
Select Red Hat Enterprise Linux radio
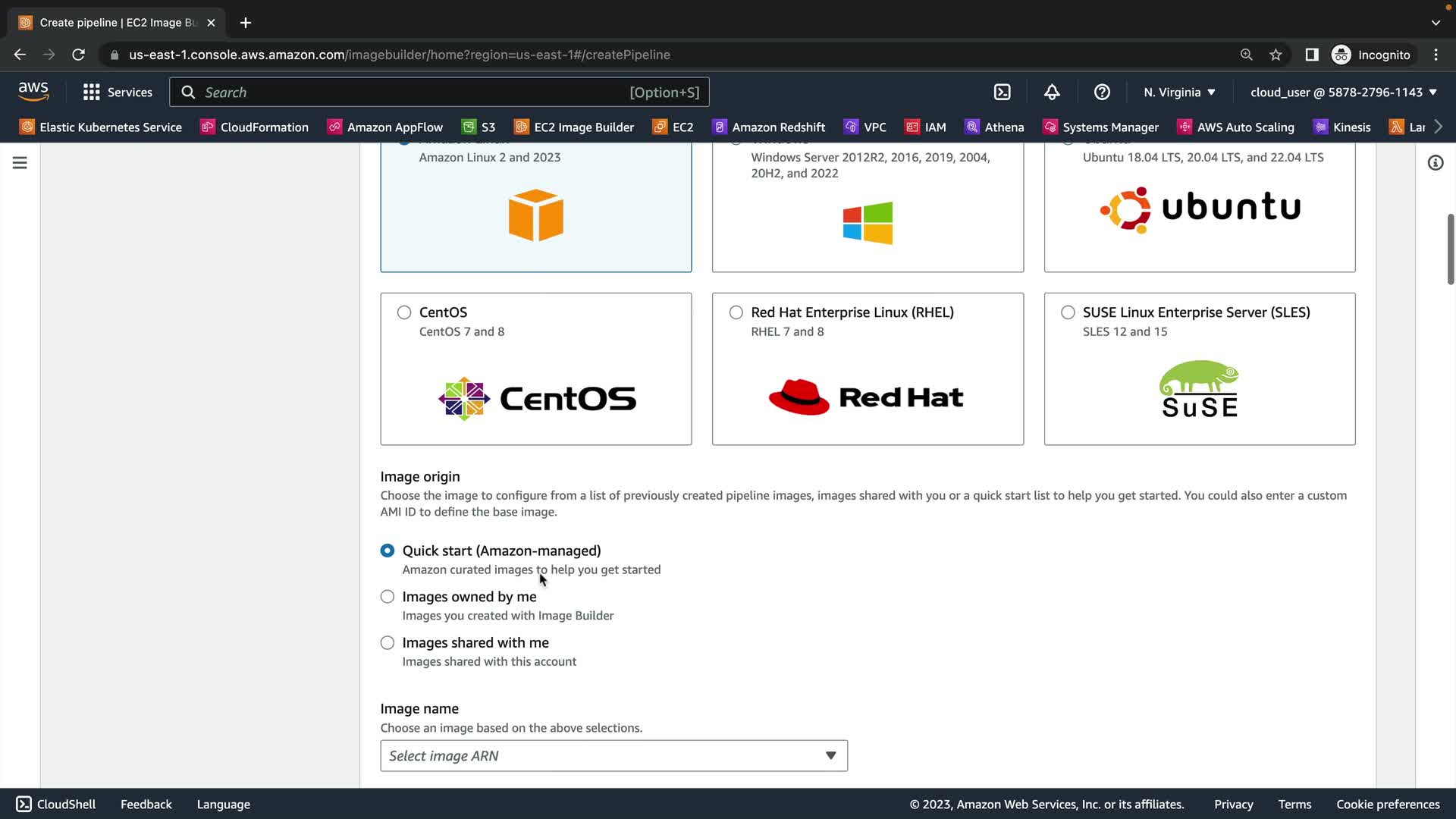[736, 312]
